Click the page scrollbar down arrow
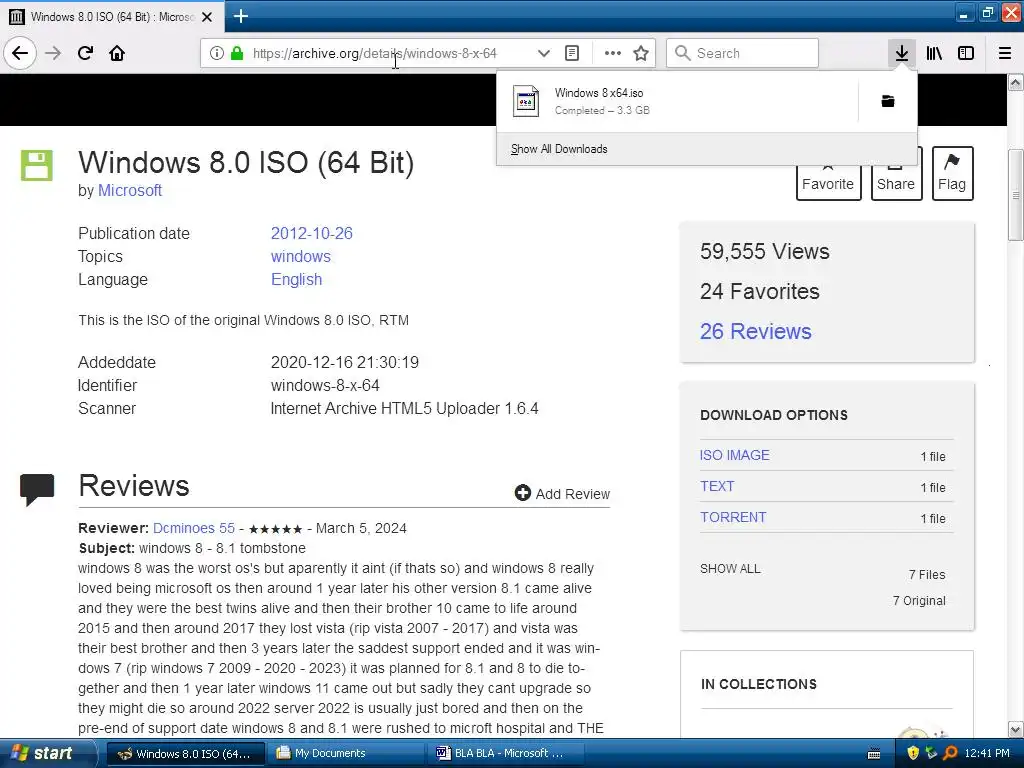Viewport: 1024px width, 768px height. [x=1016, y=729]
